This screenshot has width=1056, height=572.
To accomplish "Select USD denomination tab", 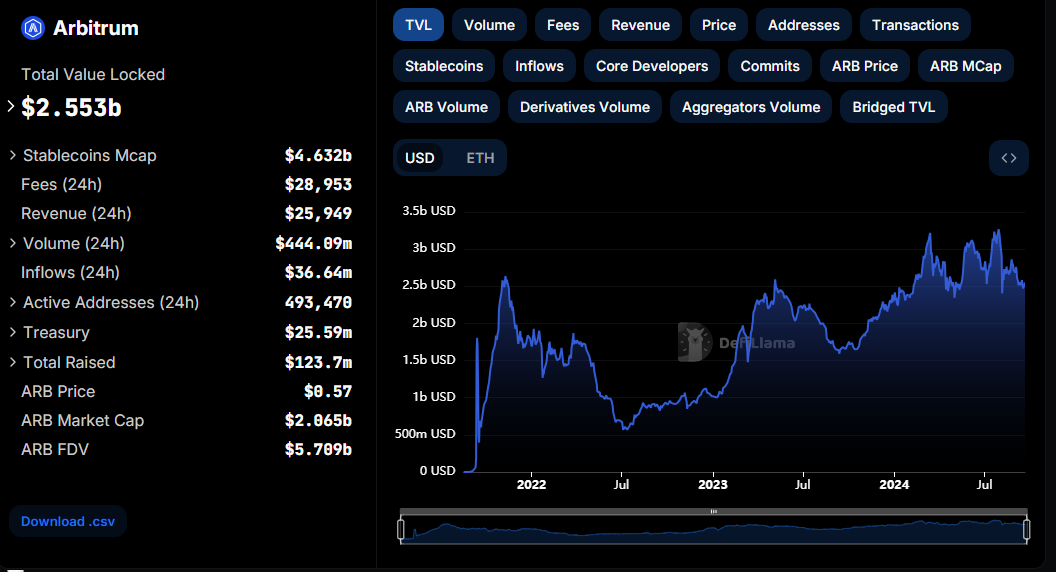I will (x=420, y=158).
